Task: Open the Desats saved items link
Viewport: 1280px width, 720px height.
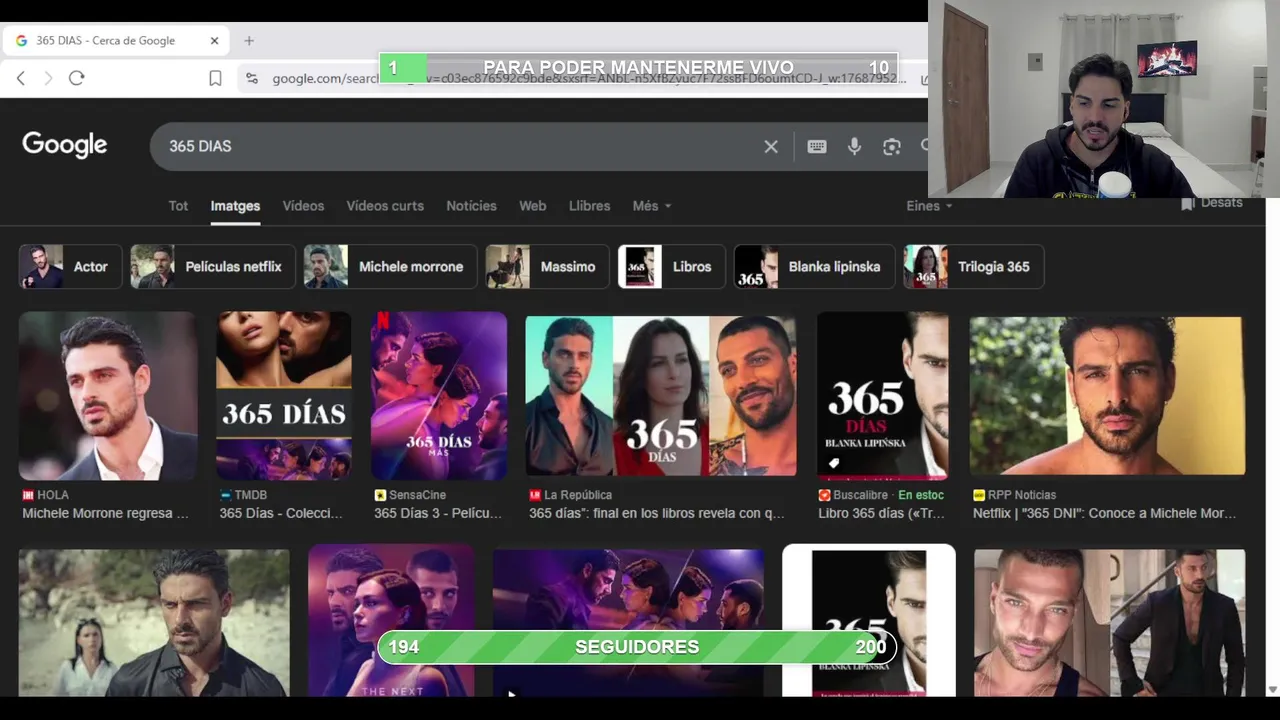Action: (1211, 203)
